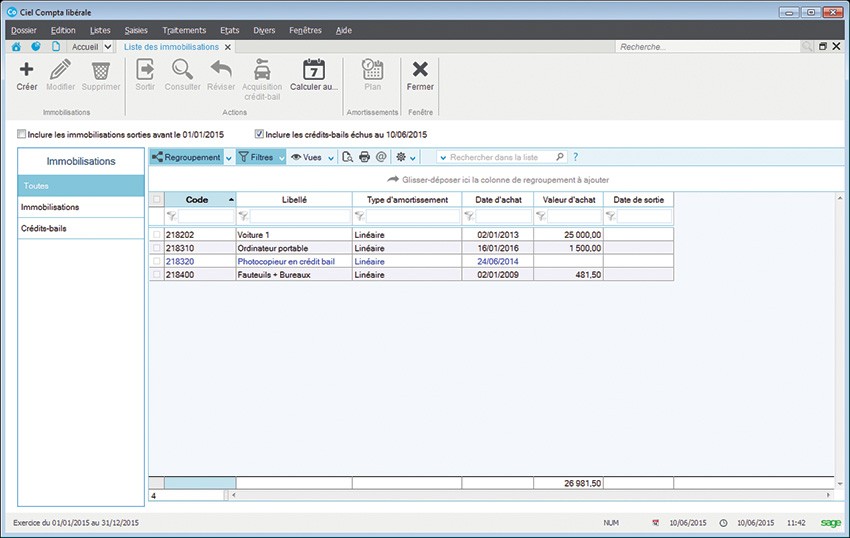850x538 pixels.
Task: Click the printer icon in list toolbar
Action: 364,157
